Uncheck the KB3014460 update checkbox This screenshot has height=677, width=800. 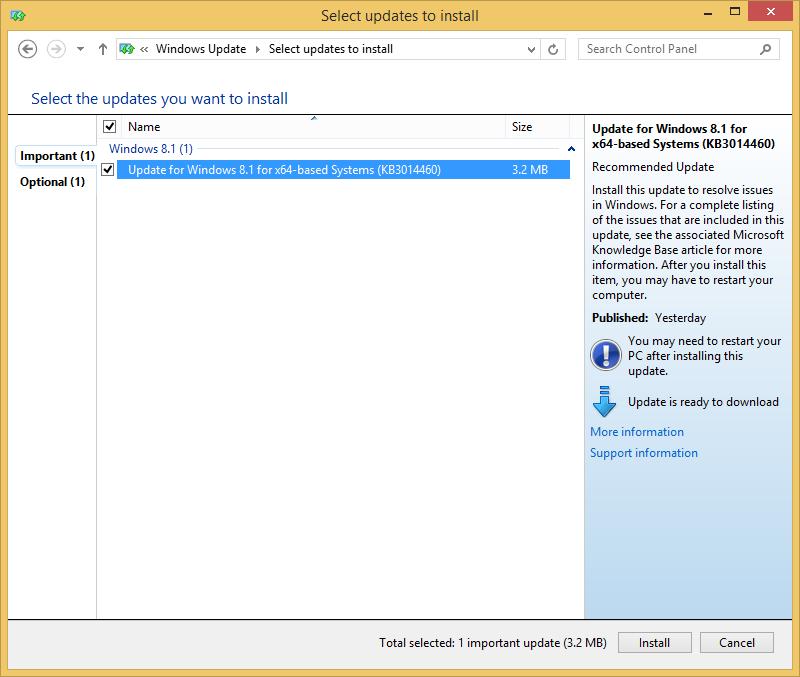coord(107,169)
